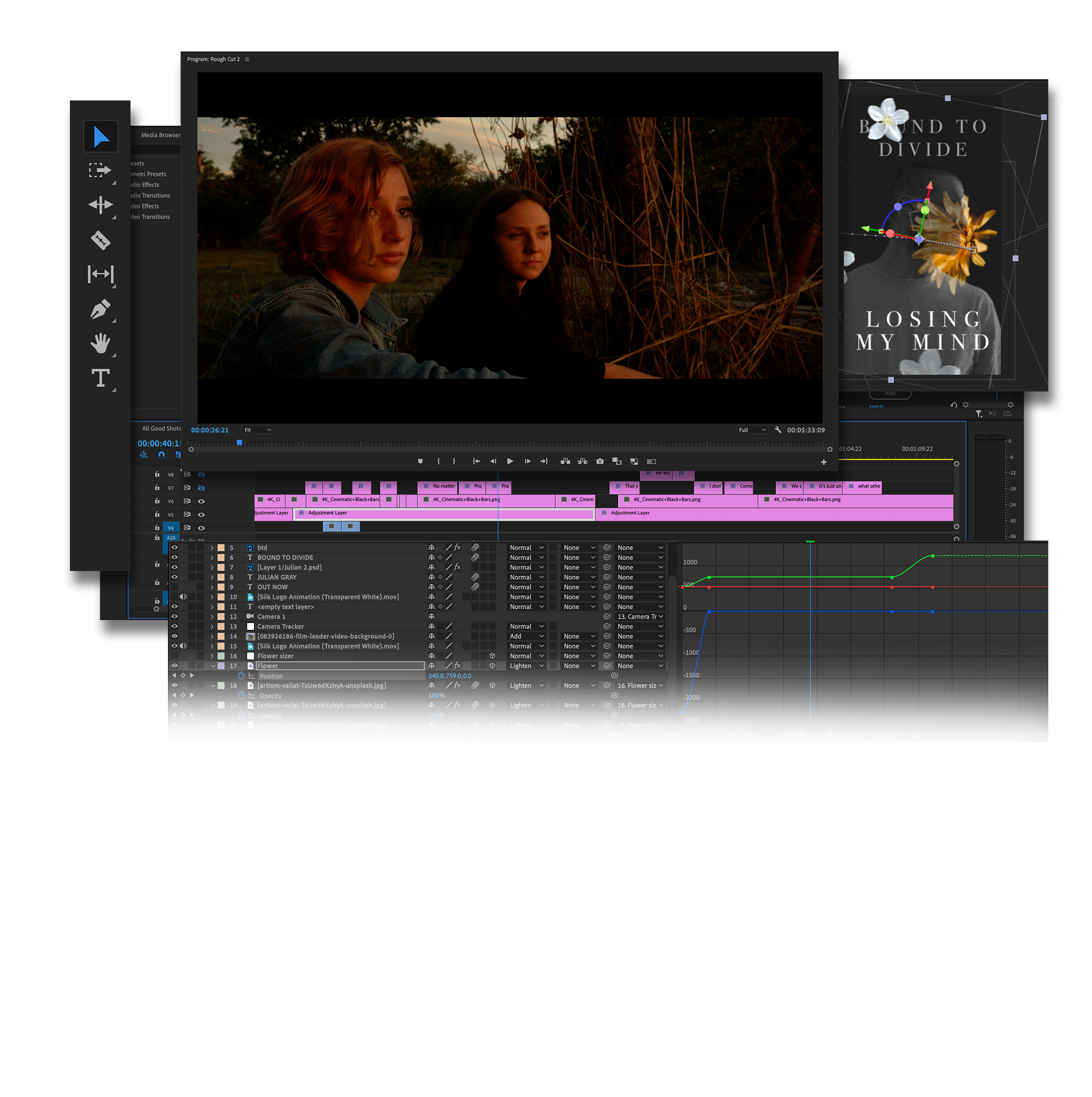Toggle Position stopwatch for Flower layer

241,676
